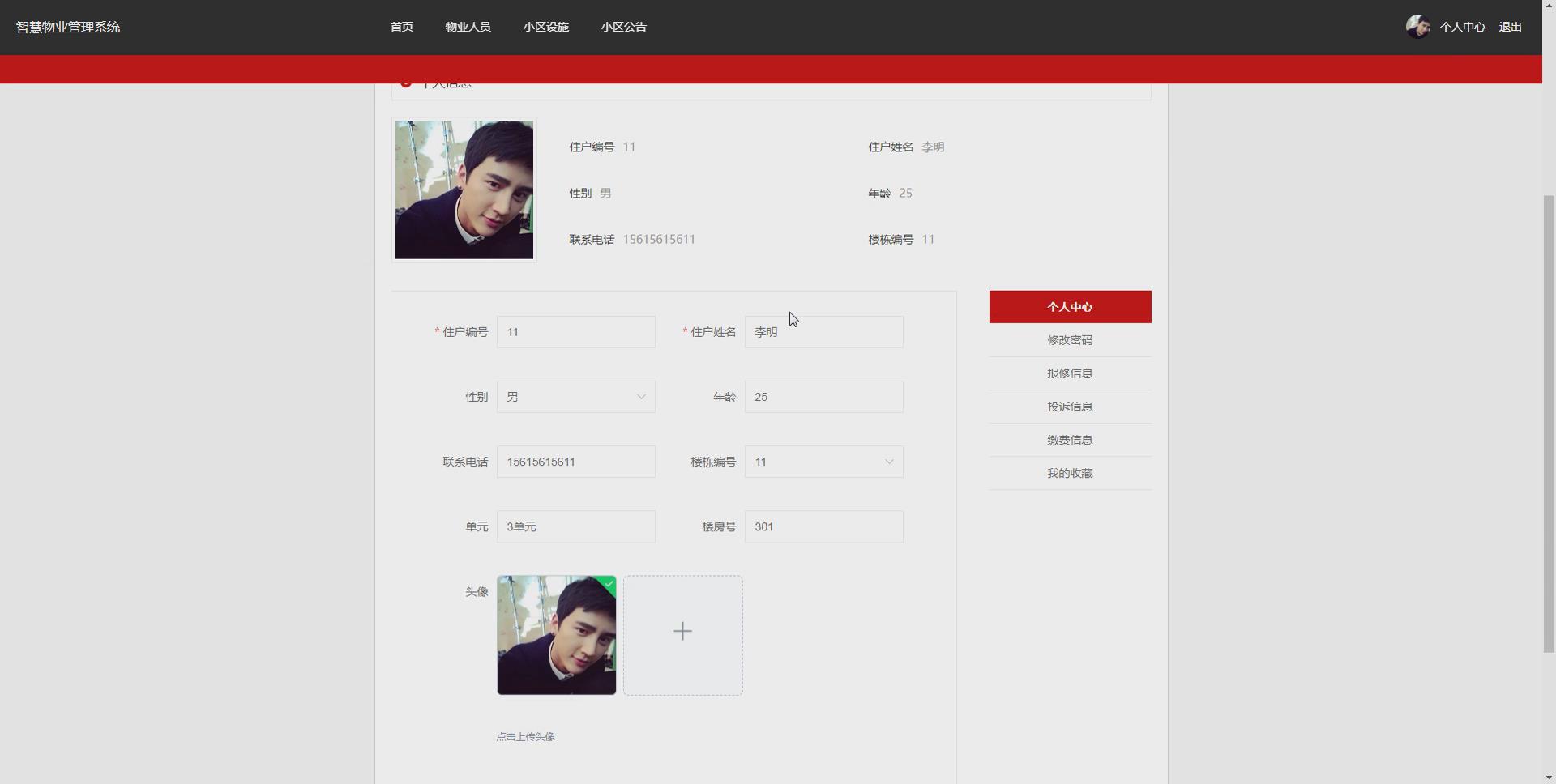The image size is (1556, 784).
Task: Focus the 年龄 input field
Action: pyautogui.click(x=823, y=397)
